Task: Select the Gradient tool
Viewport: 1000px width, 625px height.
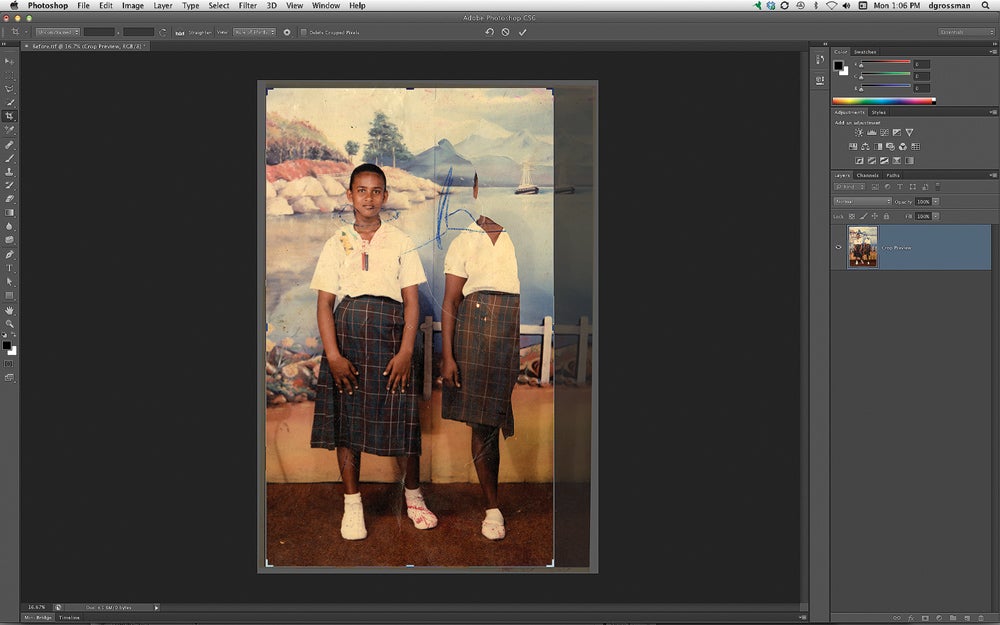Action: coord(9,213)
